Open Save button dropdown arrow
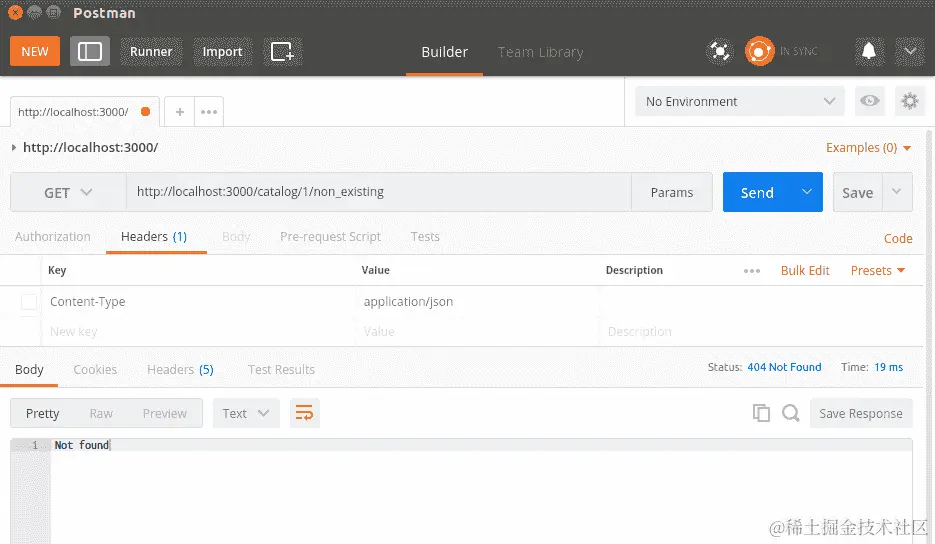The image size is (935, 544). click(x=896, y=192)
